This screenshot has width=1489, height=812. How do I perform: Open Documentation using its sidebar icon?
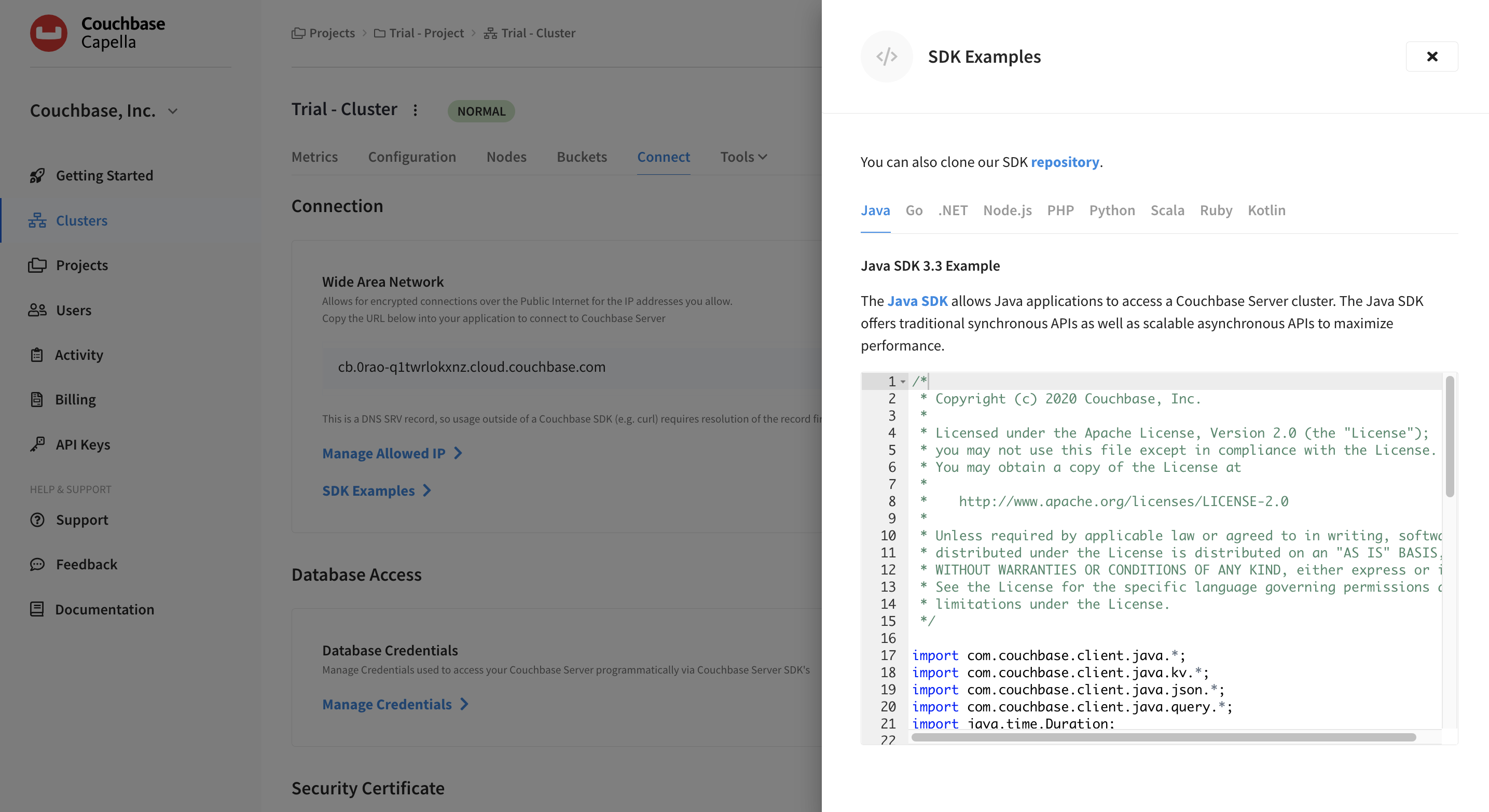coord(37,609)
